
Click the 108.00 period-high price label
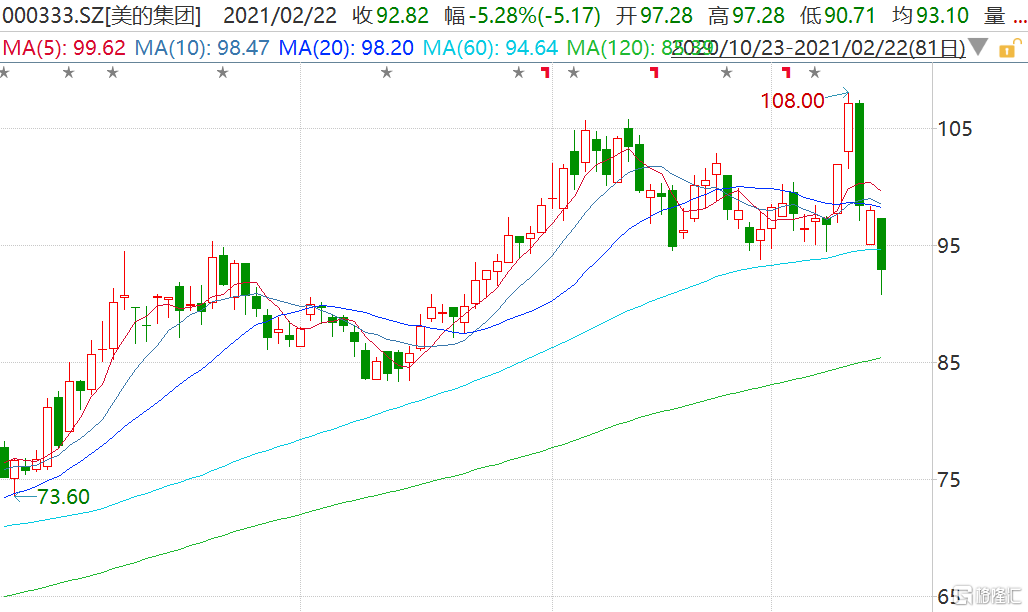coord(792,100)
